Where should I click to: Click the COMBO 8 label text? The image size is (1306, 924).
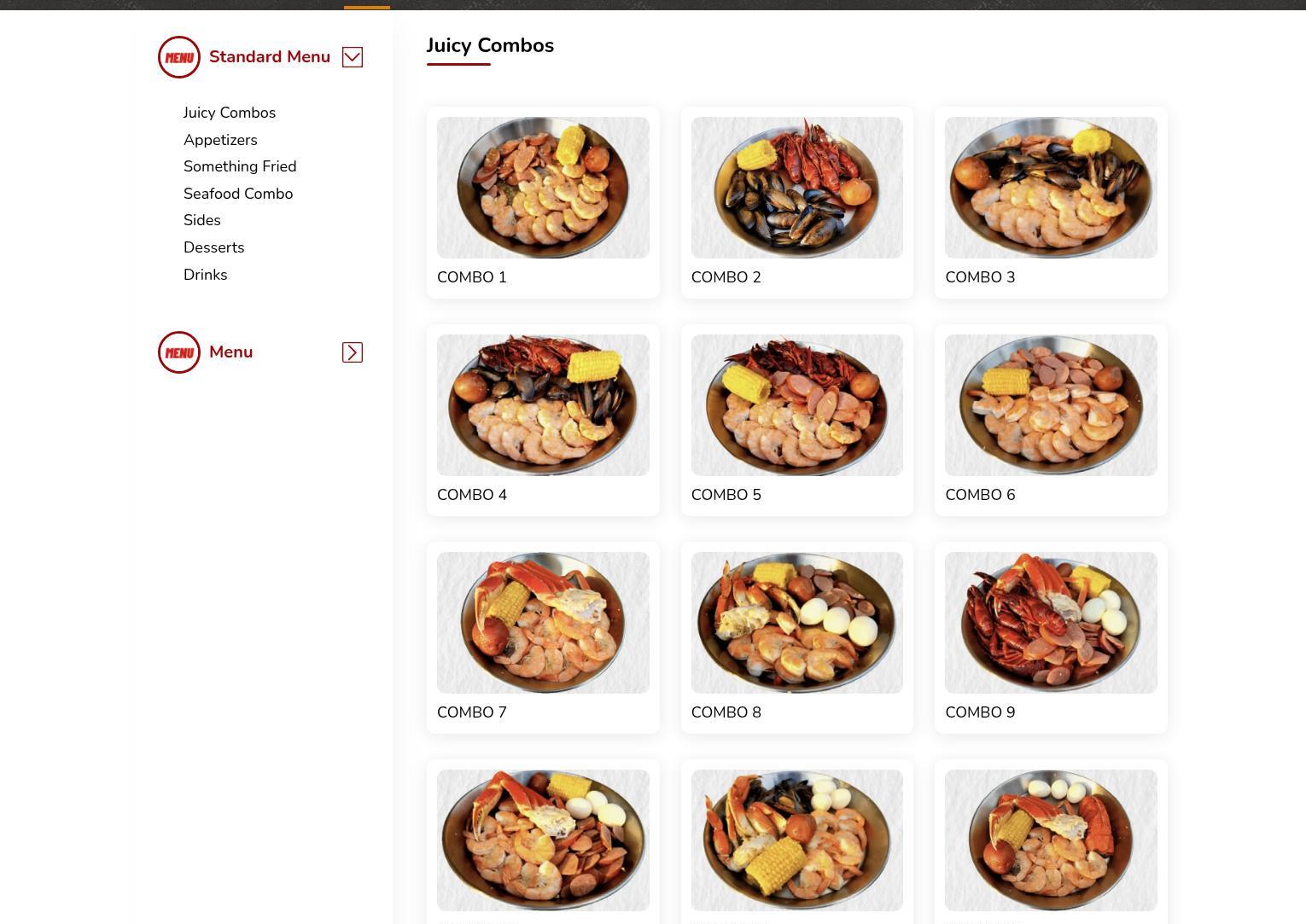point(726,712)
